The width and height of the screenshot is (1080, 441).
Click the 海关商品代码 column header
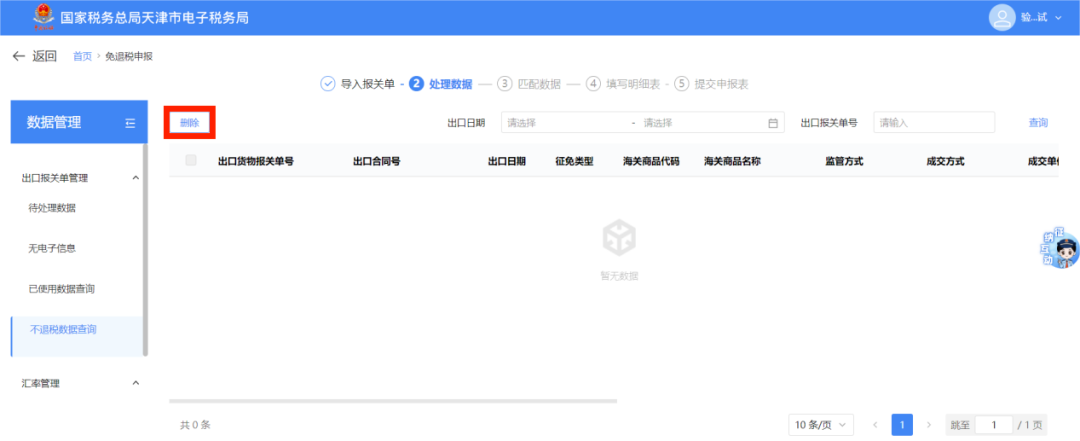651,161
